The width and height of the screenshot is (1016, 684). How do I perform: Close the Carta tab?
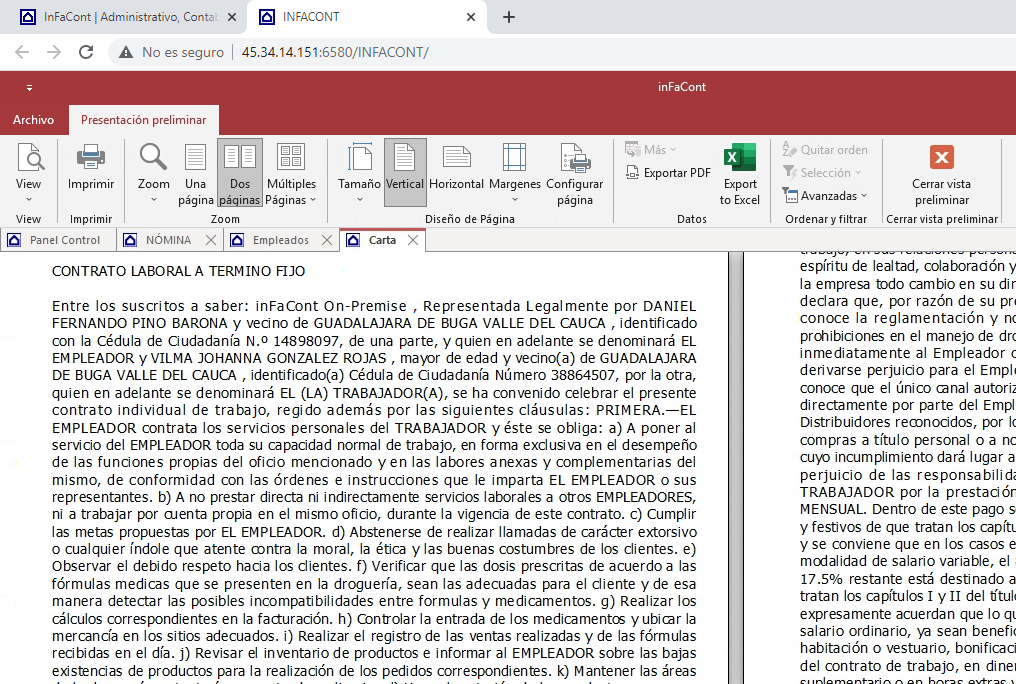(x=413, y=240)
